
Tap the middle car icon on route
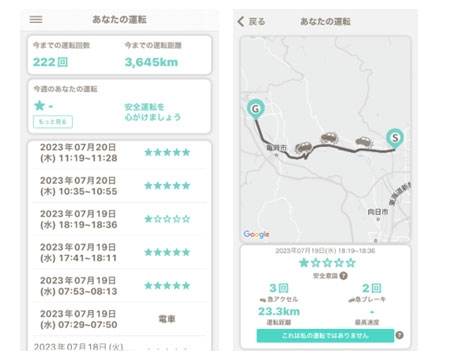(329, 137)
